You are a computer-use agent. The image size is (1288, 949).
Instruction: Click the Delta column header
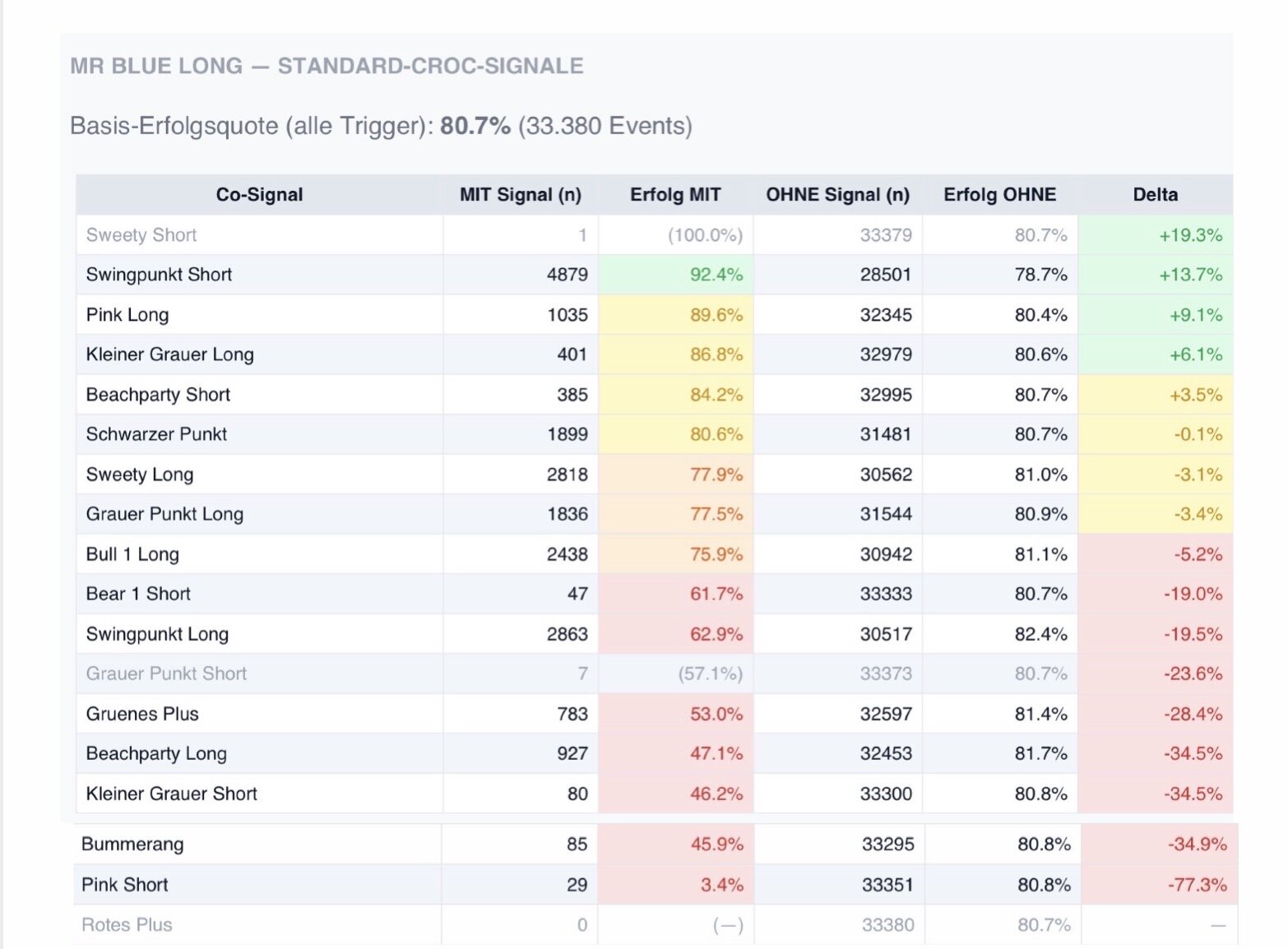tap(1155, 195)
